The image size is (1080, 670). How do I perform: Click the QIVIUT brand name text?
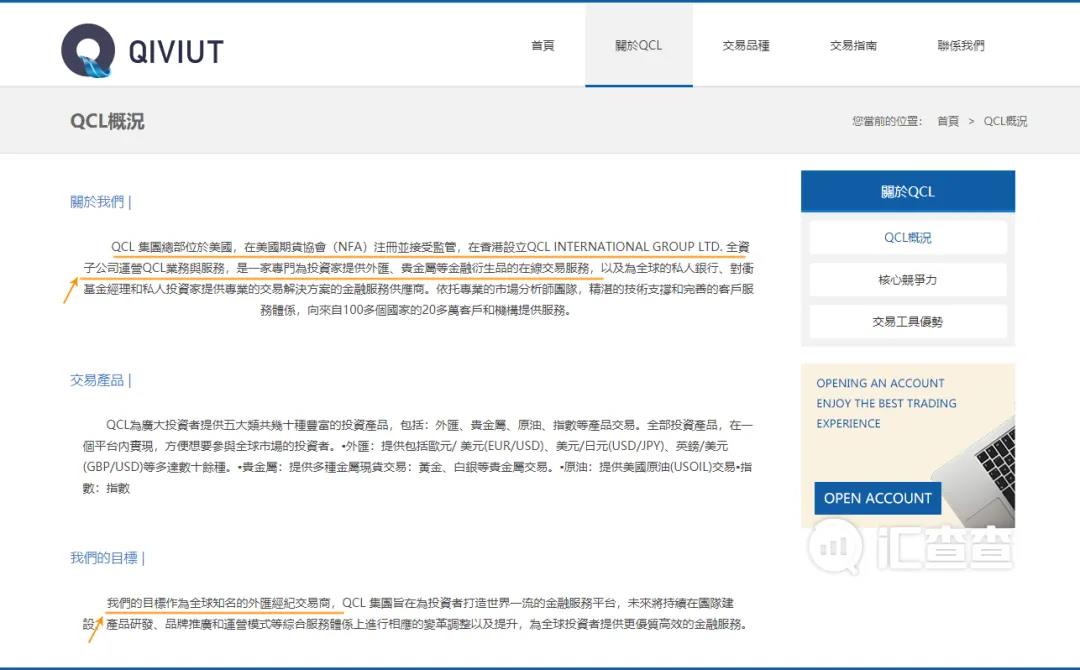coord(176,52)
